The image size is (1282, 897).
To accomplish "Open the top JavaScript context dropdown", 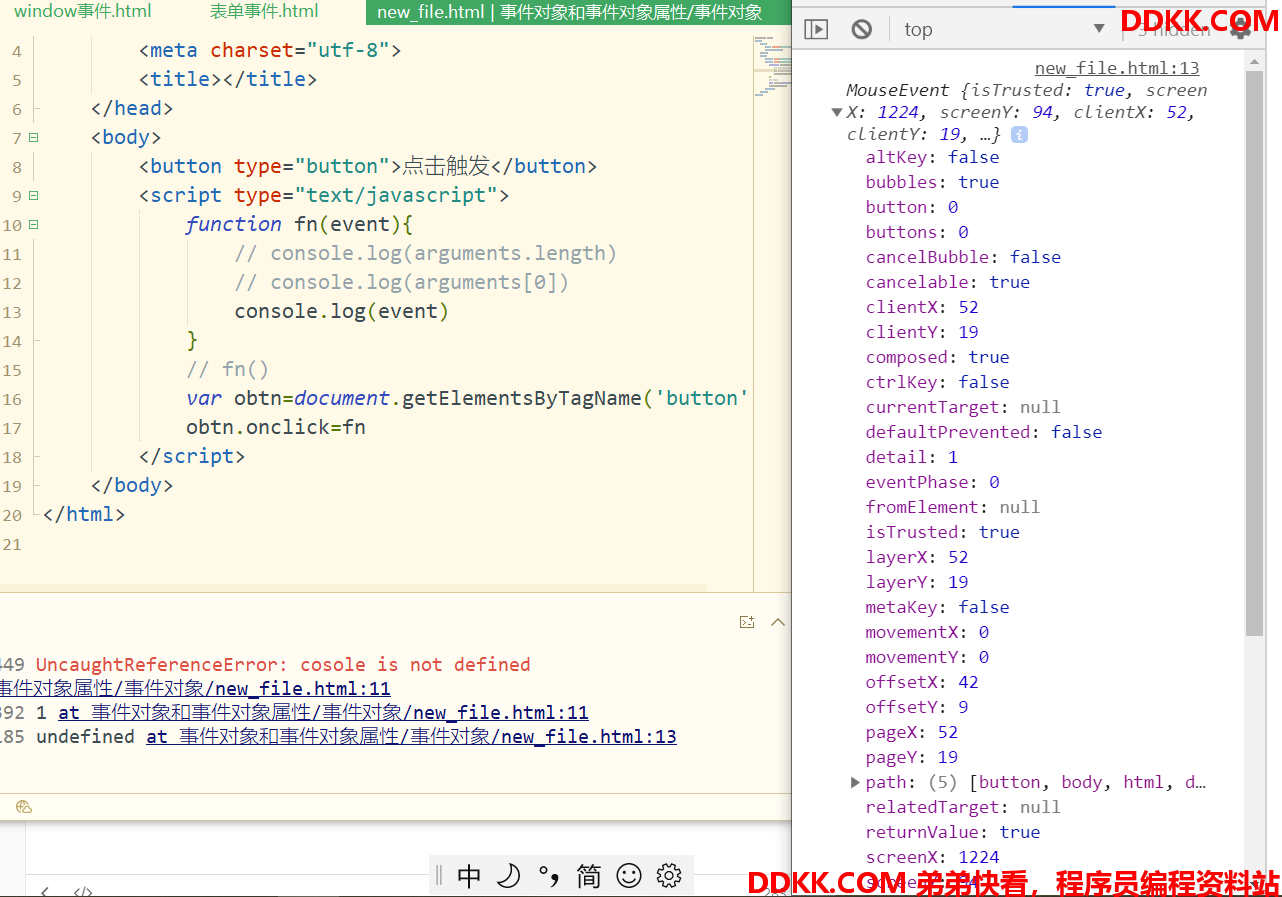I will pos(1005,29).
